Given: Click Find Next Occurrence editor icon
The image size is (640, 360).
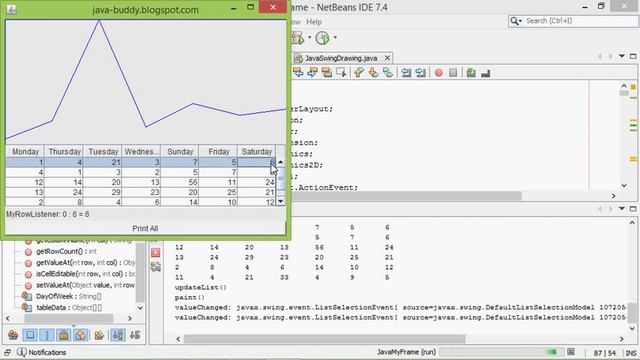Looking at the screenshot, I should point(313,73).
